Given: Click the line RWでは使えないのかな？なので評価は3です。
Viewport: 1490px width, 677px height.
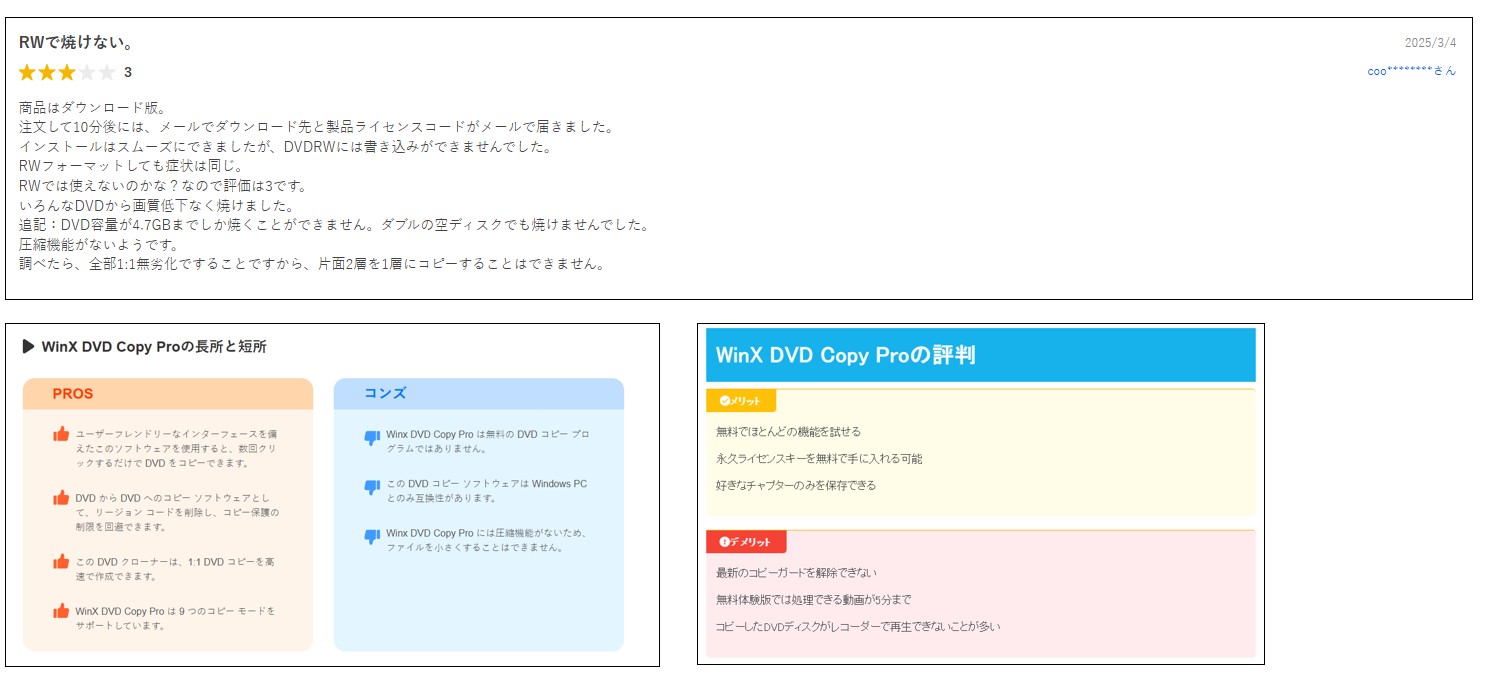Looking at the screenshot, I should [163, 186].
